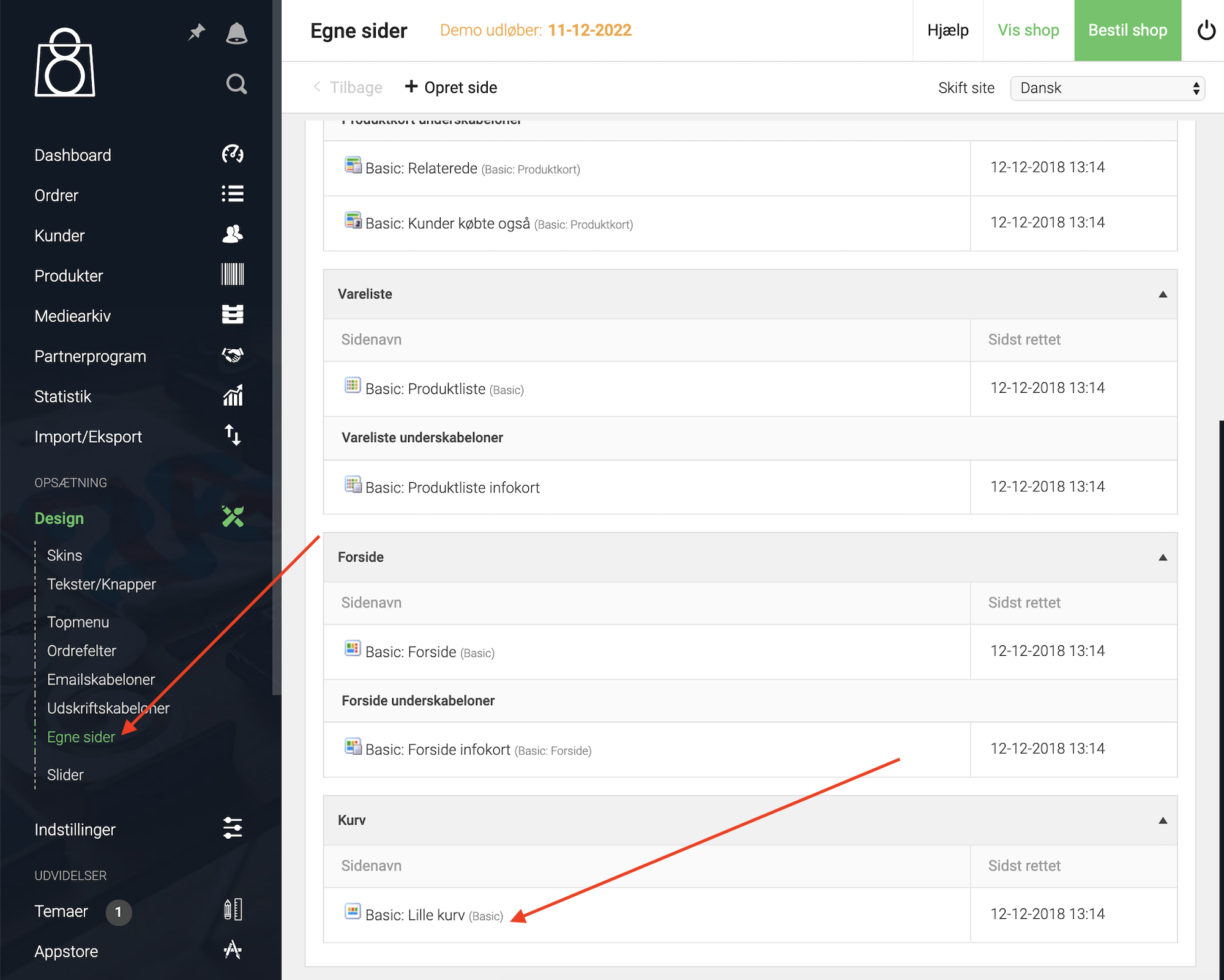Screen dimensions: 1224x980
Task: Open Egne sider in Design menu
Action: [81, 737]
